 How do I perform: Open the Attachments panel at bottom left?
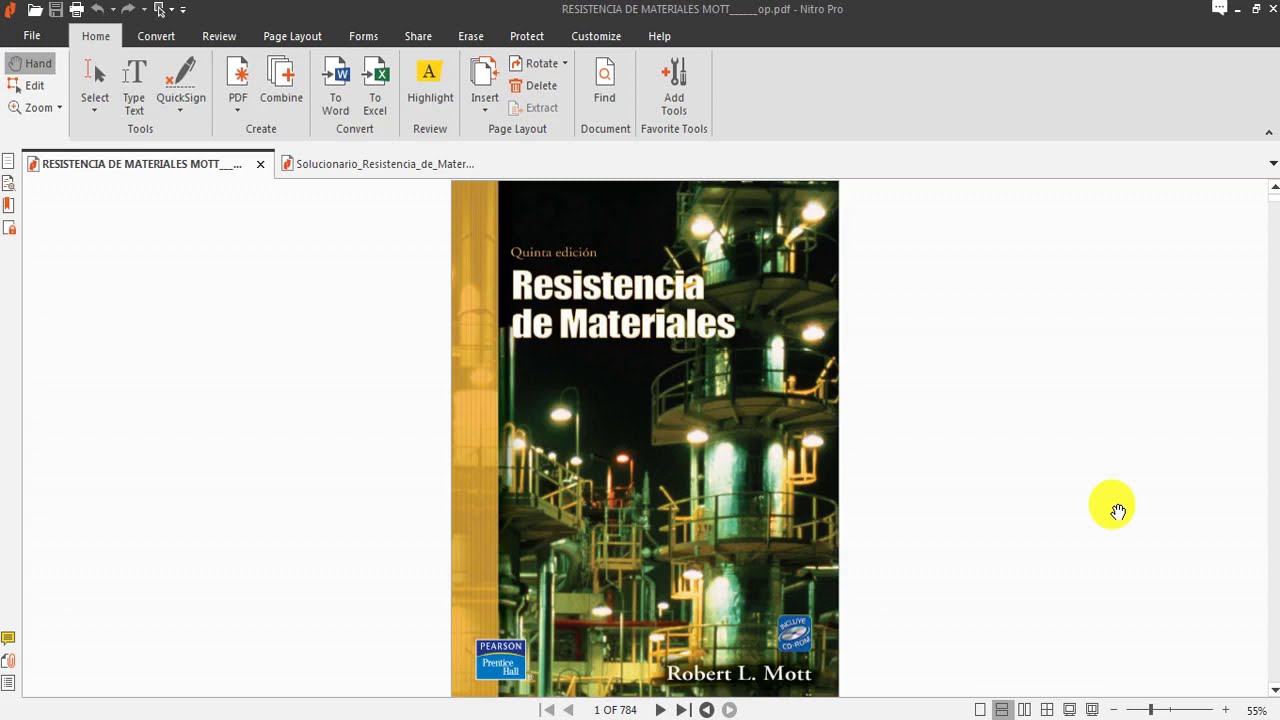point(8,661)
